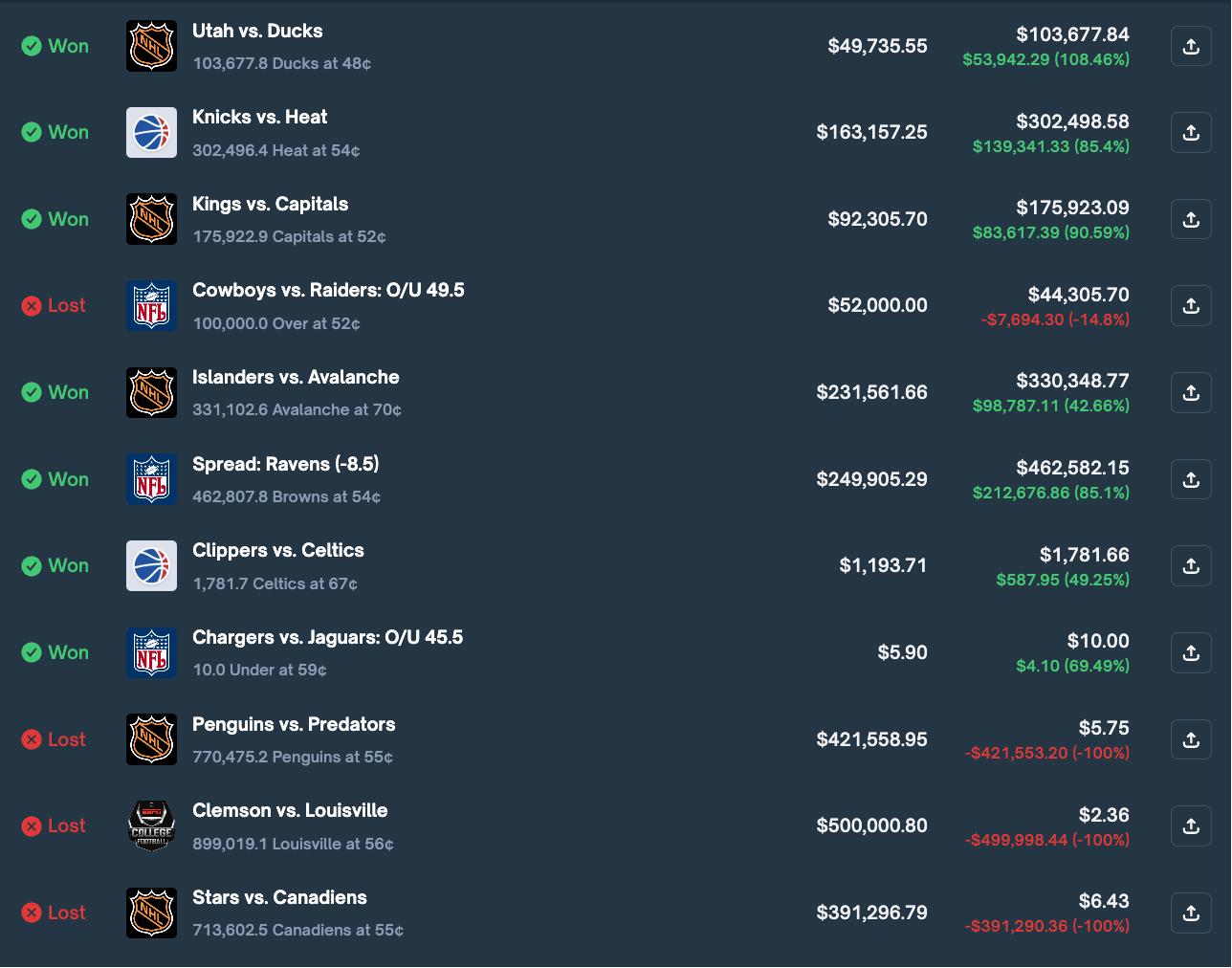Open the Chargers vs. Jaguars O/U 45.5 market
Viewport: 1232px width, 968px height.
point(328,637)
